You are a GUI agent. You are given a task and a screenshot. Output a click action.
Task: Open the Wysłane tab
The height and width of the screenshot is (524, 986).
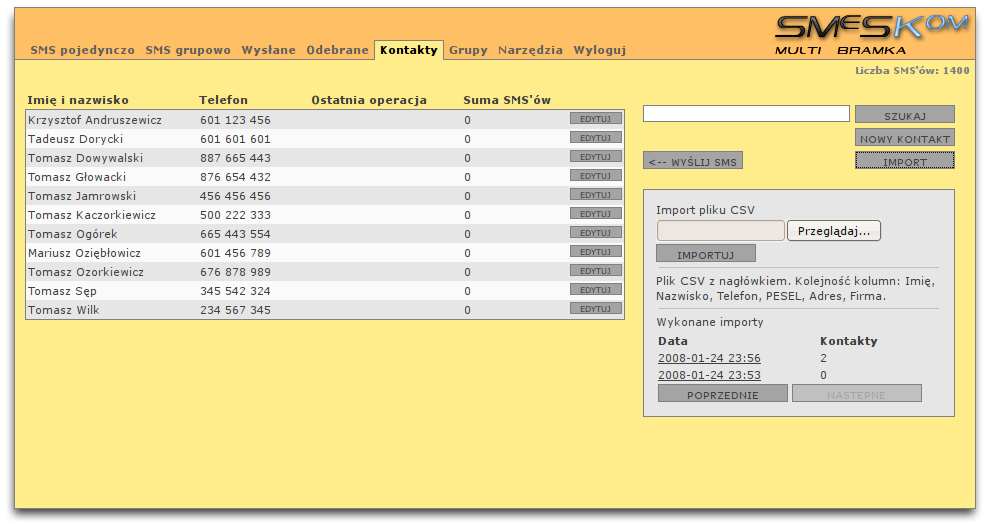[x=269, y=50]
